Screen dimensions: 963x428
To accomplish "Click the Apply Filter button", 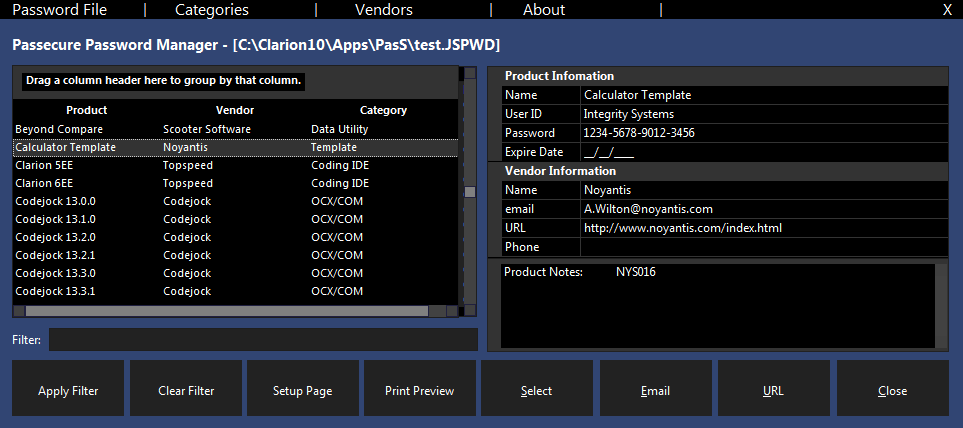I will pyautogui.click(x=68, y=391).
